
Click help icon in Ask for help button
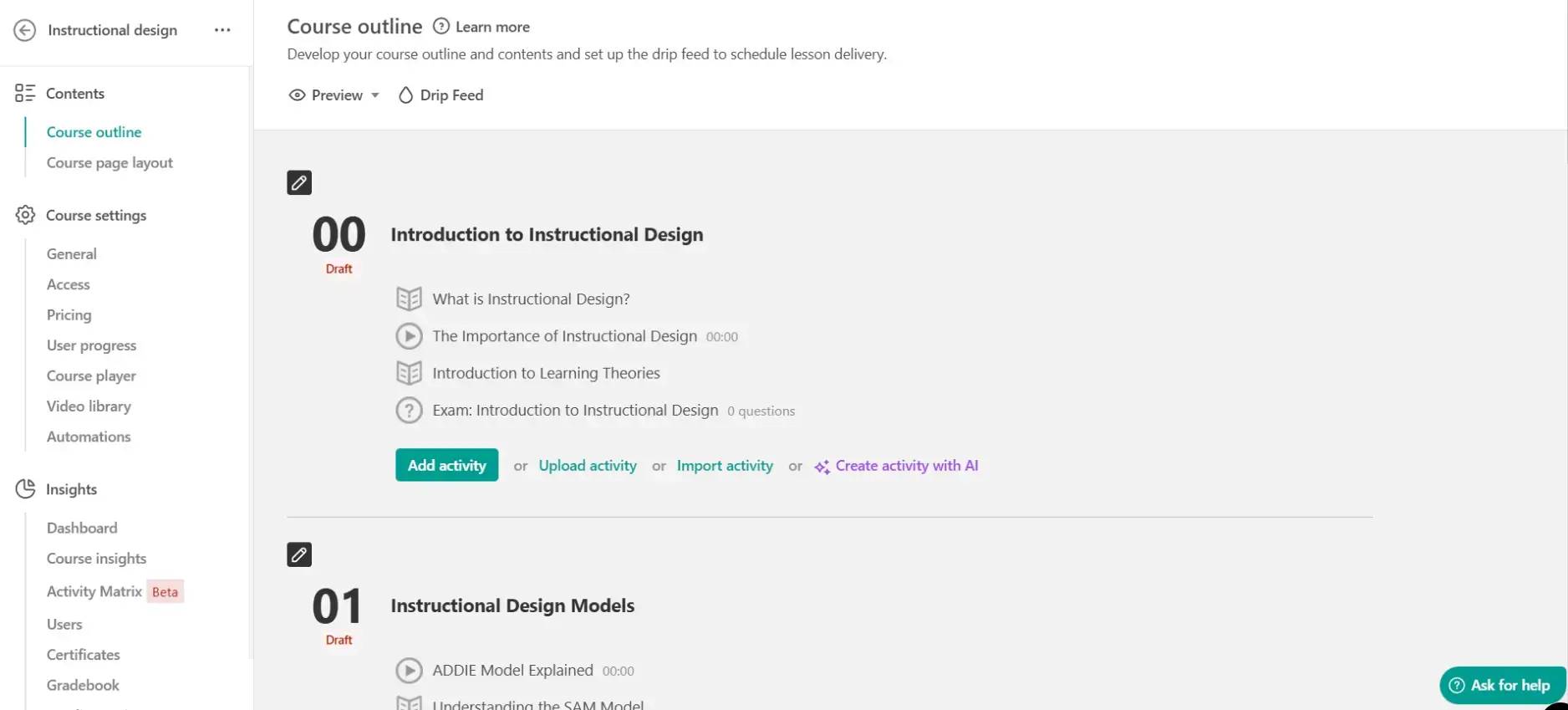tap(1457, 685)
